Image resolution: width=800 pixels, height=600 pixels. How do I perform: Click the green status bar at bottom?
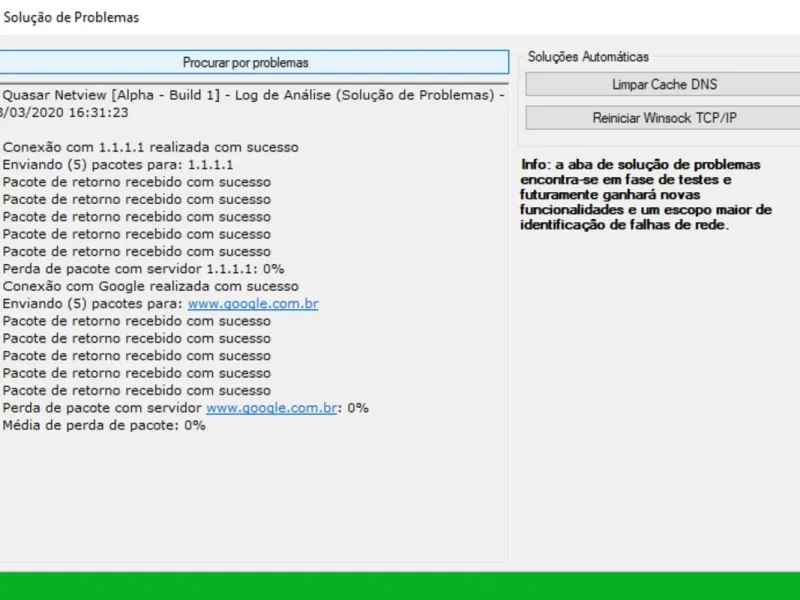(400, 586)
